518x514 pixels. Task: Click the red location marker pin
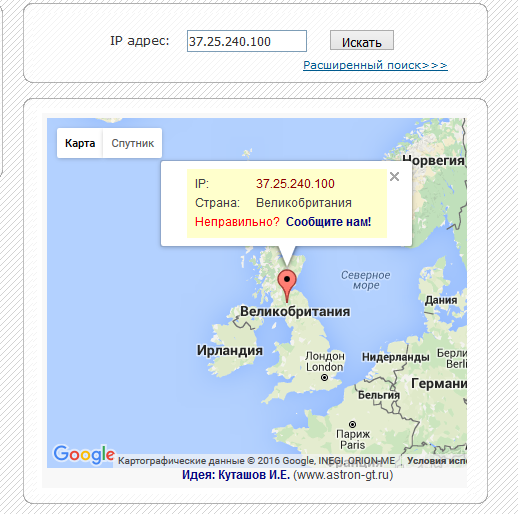[x=287, y=286]
